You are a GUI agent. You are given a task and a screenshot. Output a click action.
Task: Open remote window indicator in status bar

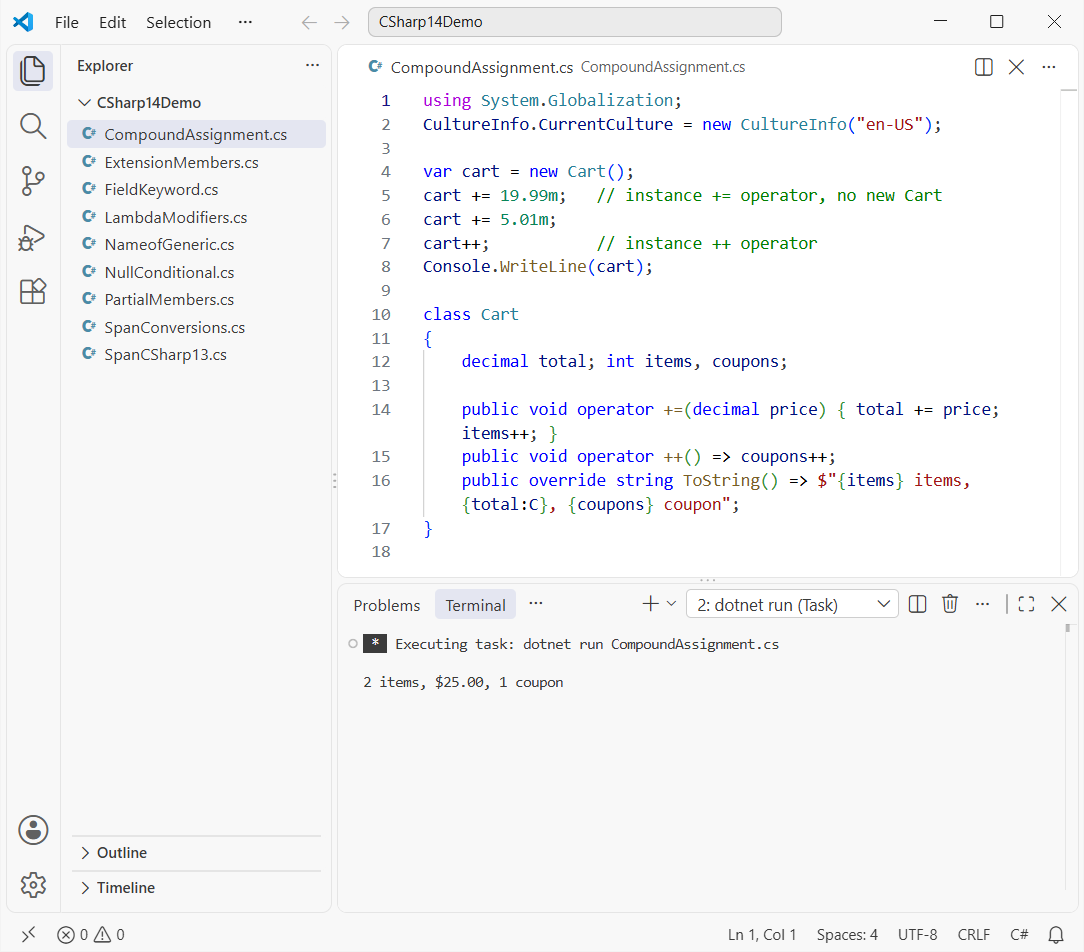28,935
